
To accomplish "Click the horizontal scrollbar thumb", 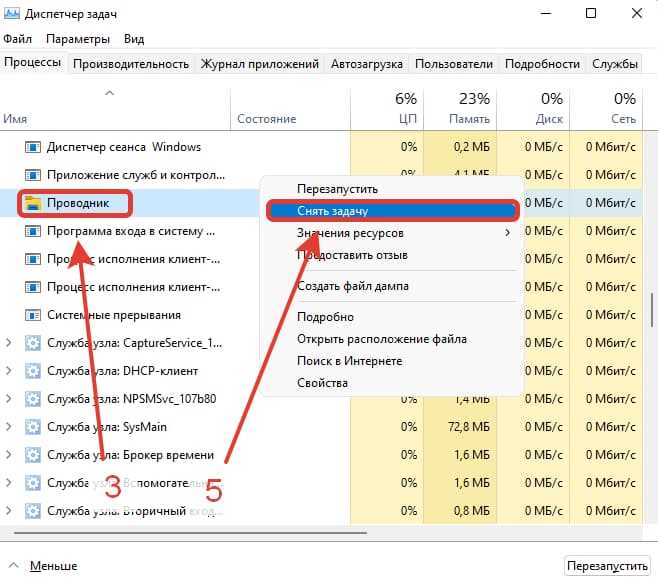I will pos(191,533).
